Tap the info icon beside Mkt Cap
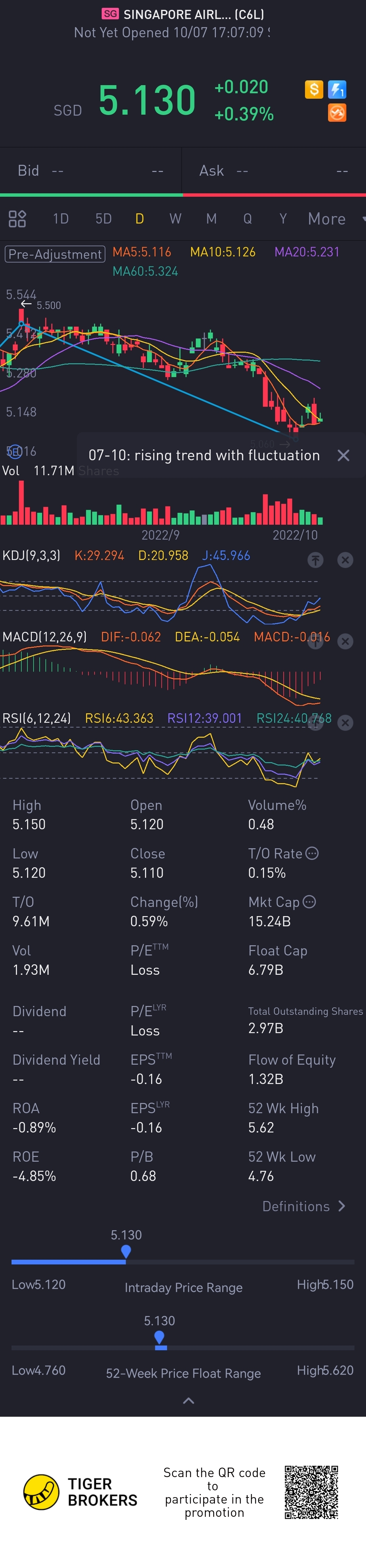The width and height of the screenshot is (366, 1568). [x=309, y=902]
